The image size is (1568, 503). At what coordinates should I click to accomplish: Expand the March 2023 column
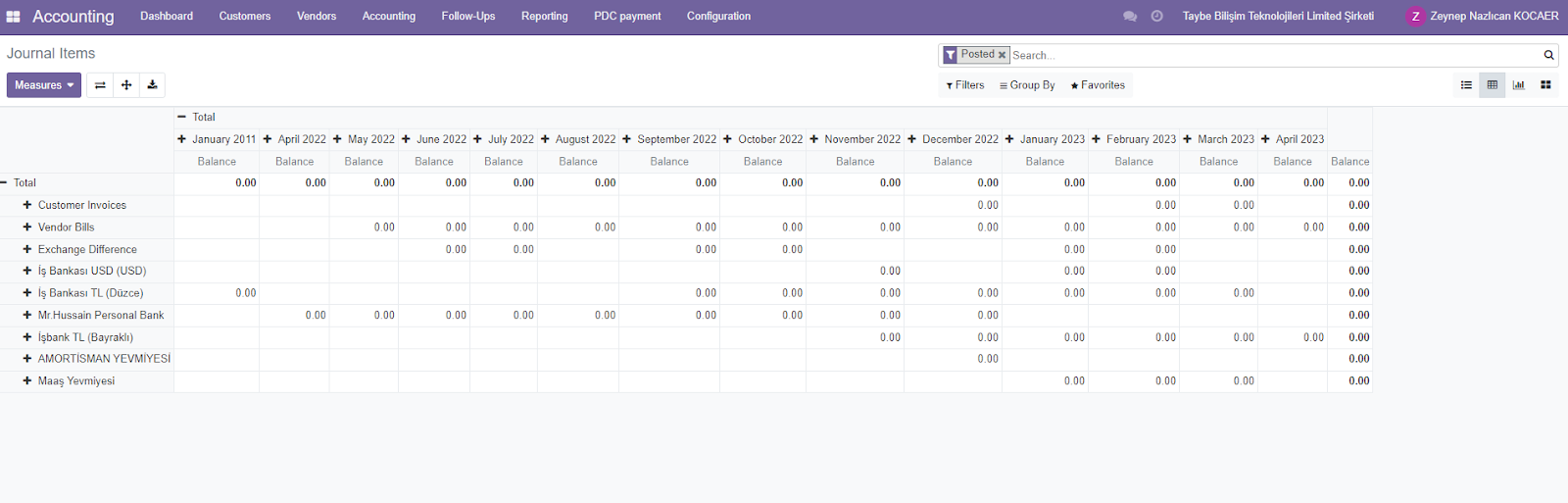tap(1187, 139)
